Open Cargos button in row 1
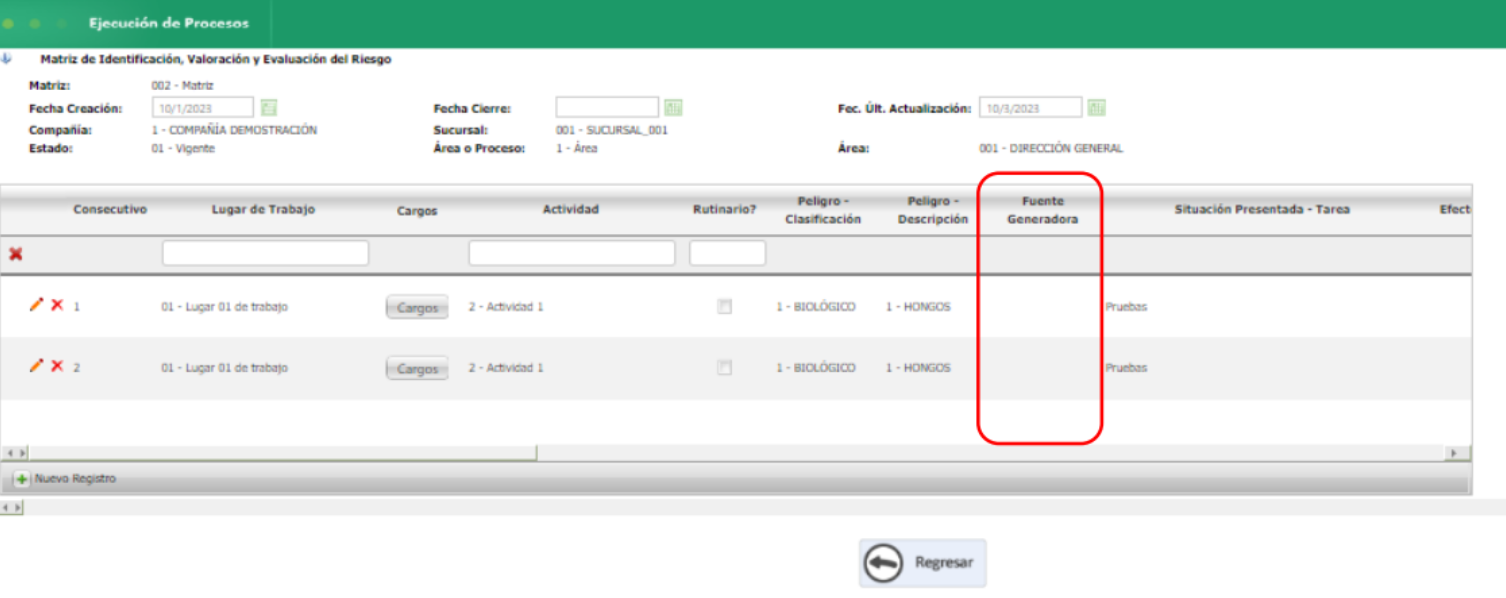1506x598 pixels. click(x=417, y=308)
